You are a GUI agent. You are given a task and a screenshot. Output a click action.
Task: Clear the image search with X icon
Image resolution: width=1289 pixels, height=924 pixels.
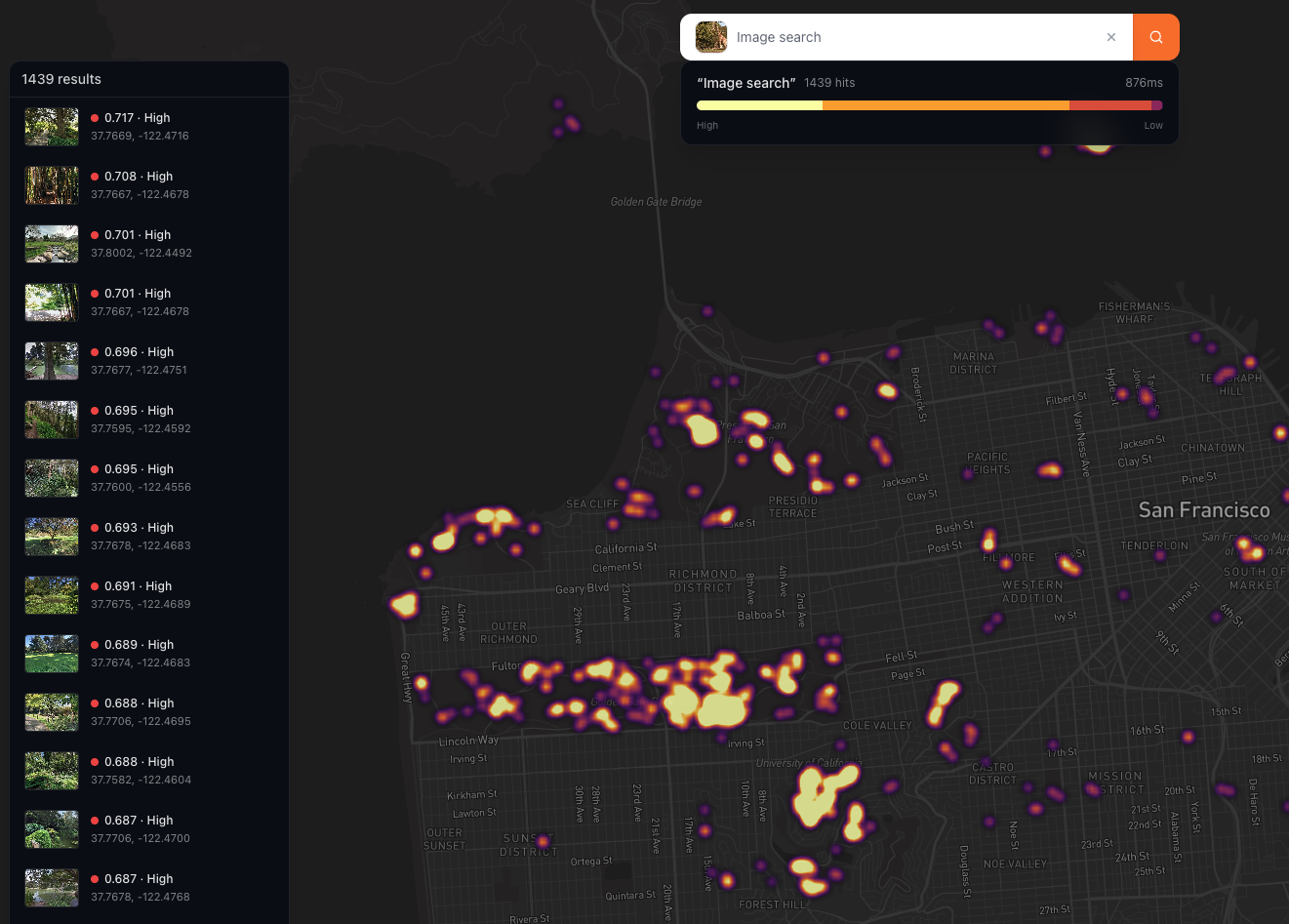click(1110, 37)
